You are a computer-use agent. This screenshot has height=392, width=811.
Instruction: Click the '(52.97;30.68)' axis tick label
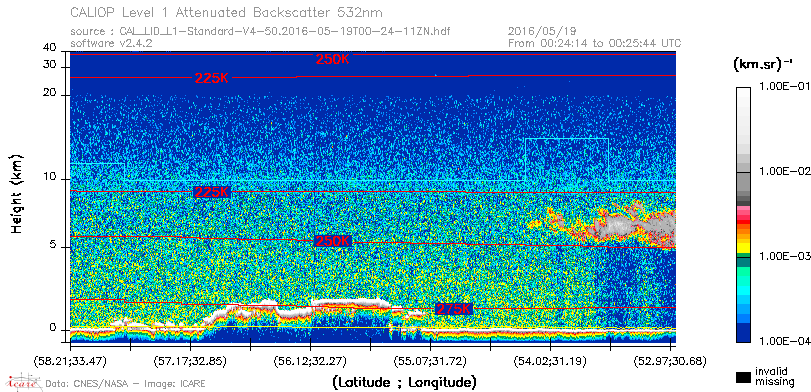[x=670, y=360]
